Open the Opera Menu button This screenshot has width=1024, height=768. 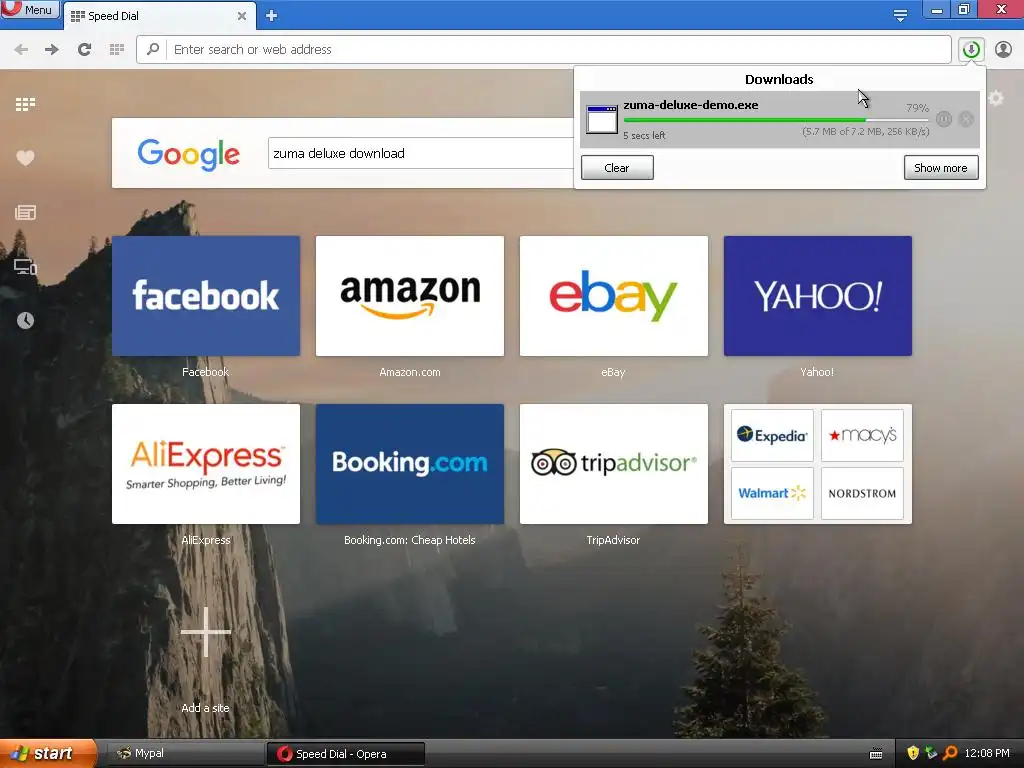(x=30, y=10)
